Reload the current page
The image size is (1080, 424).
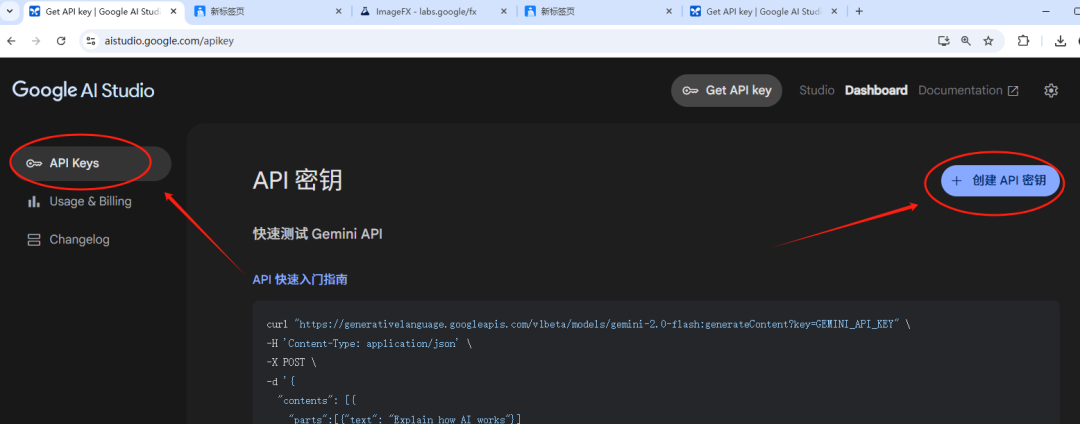(61, 41)
